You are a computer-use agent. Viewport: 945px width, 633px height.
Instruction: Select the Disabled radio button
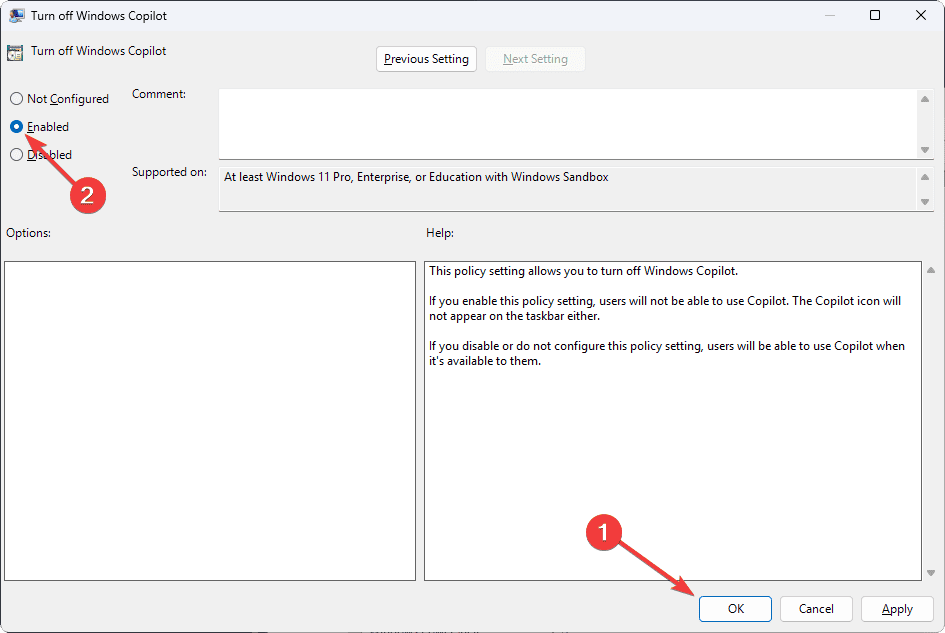(x=16, y=155)
